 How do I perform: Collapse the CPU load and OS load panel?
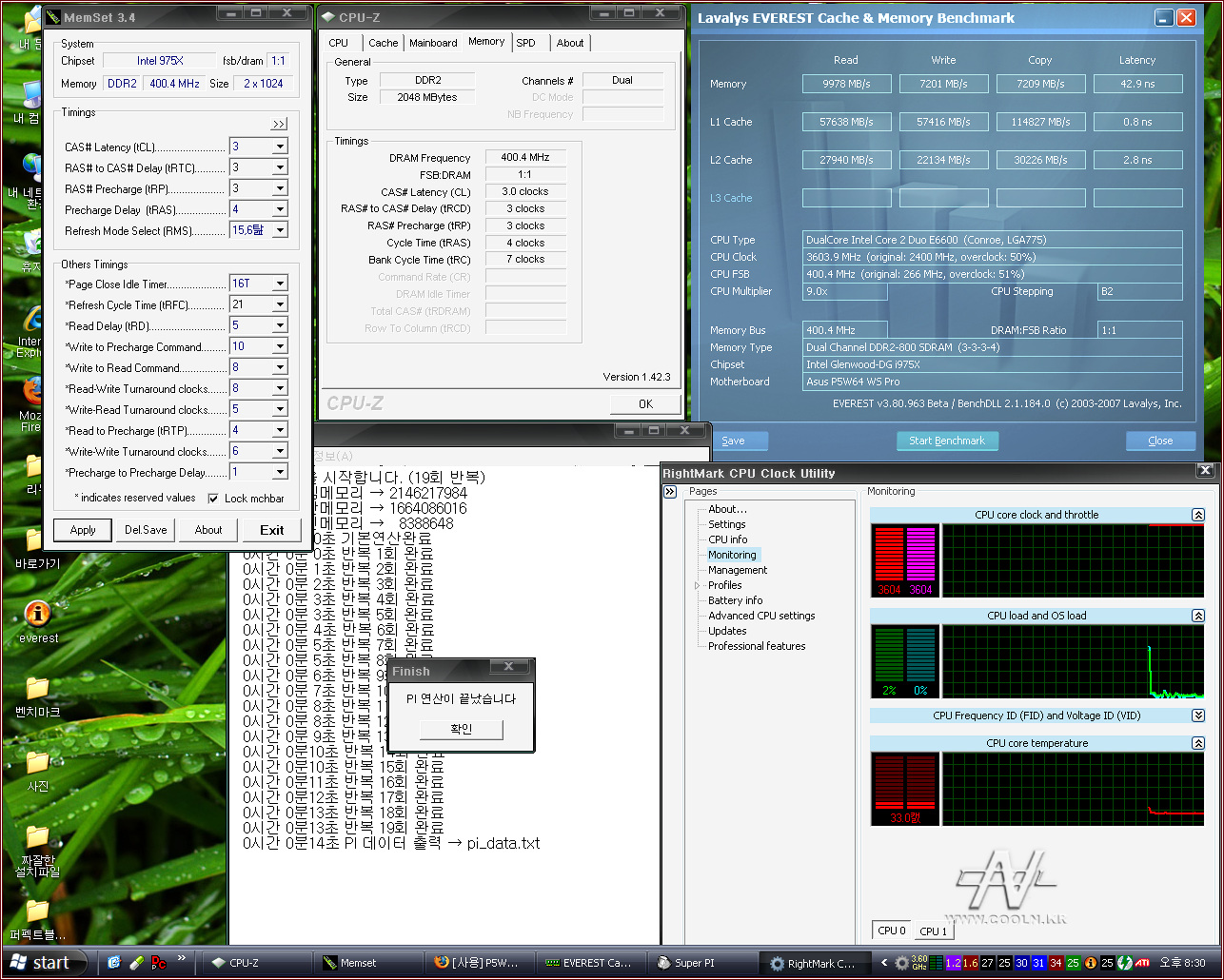tap(1197, 616)
